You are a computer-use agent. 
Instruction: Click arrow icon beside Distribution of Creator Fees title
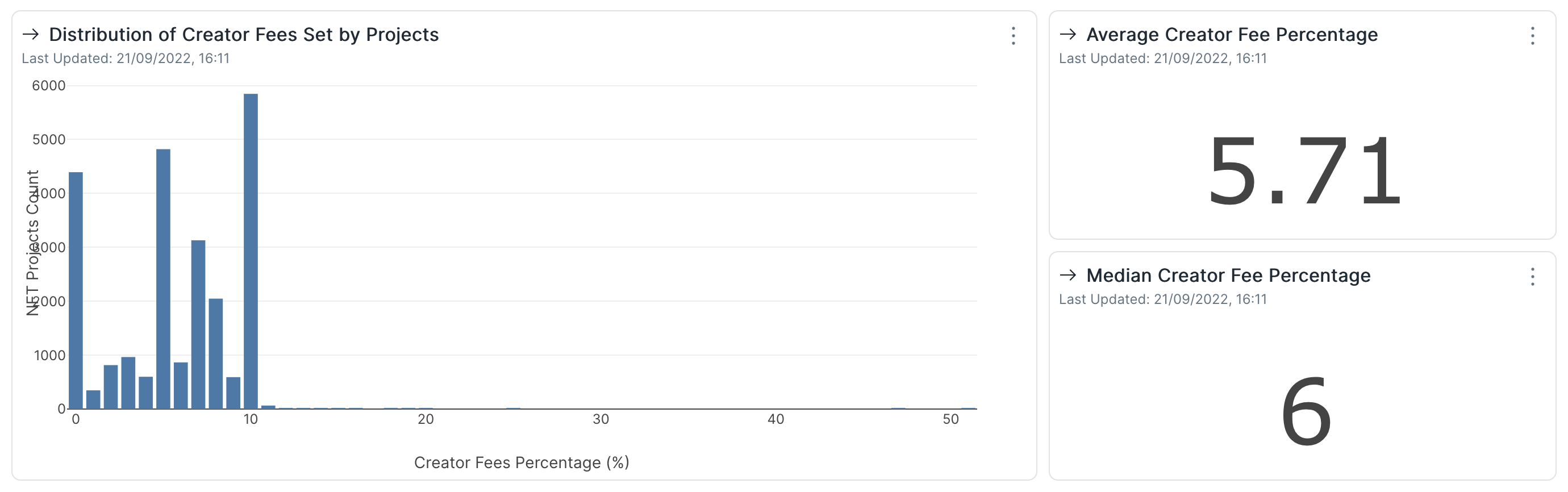pyautogui.click(x=31, y=35)
